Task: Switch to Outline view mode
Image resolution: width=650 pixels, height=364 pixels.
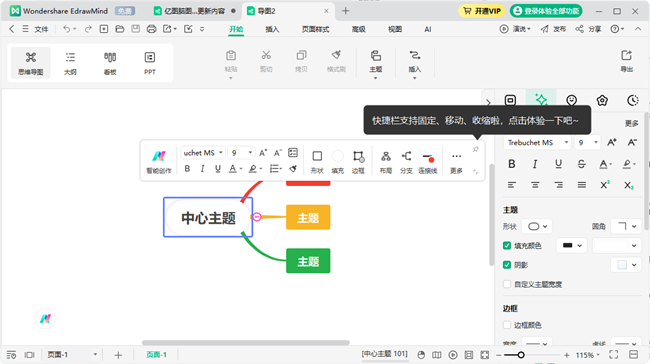Action: click(x=70, y=63)
